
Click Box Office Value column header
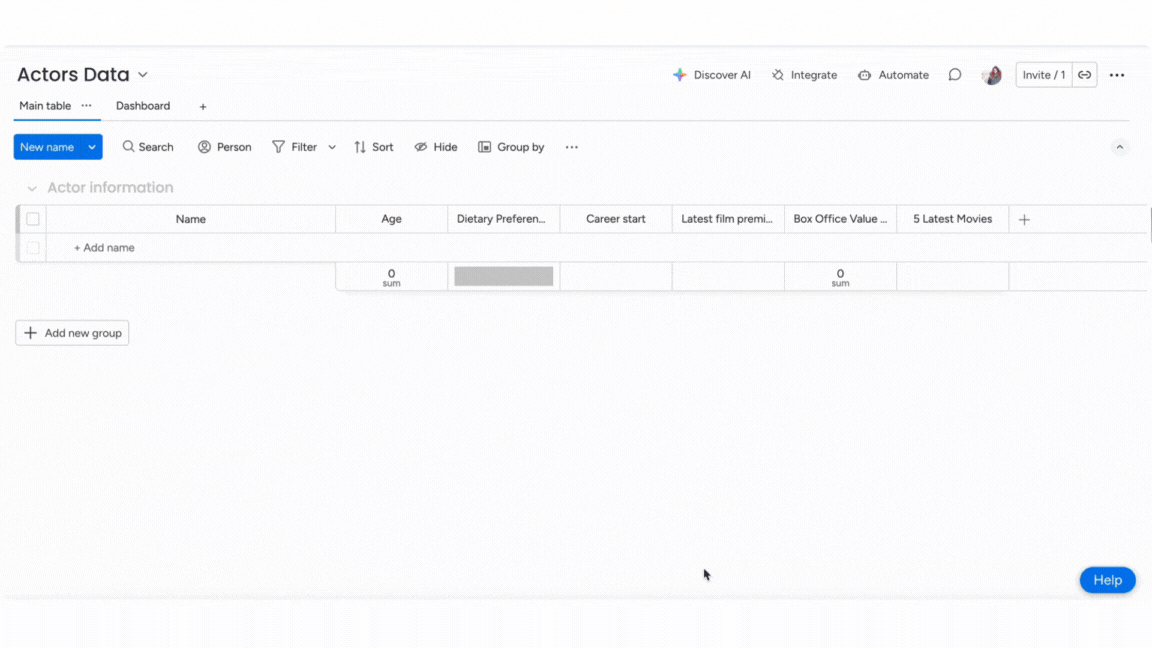tap(840, 219)
